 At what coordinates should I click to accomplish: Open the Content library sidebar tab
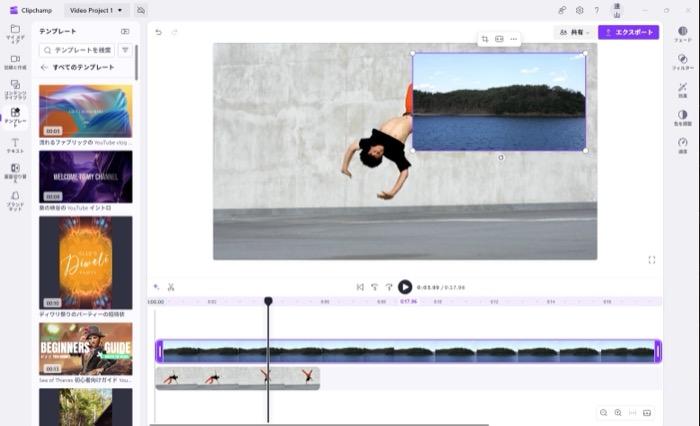point(15,89)
